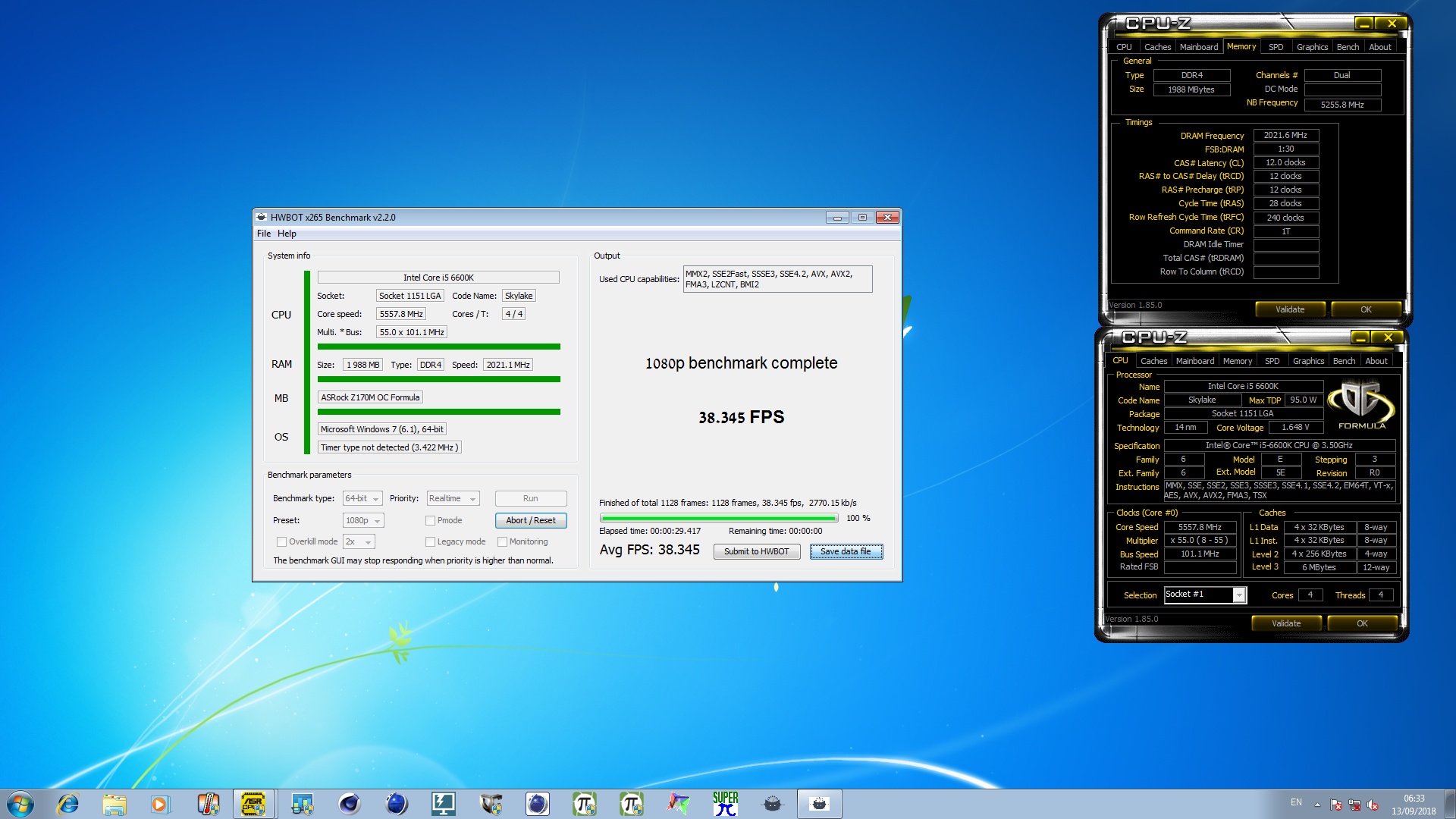
Task: Click the green bar under RAM info
Action: tap(439, 379)
